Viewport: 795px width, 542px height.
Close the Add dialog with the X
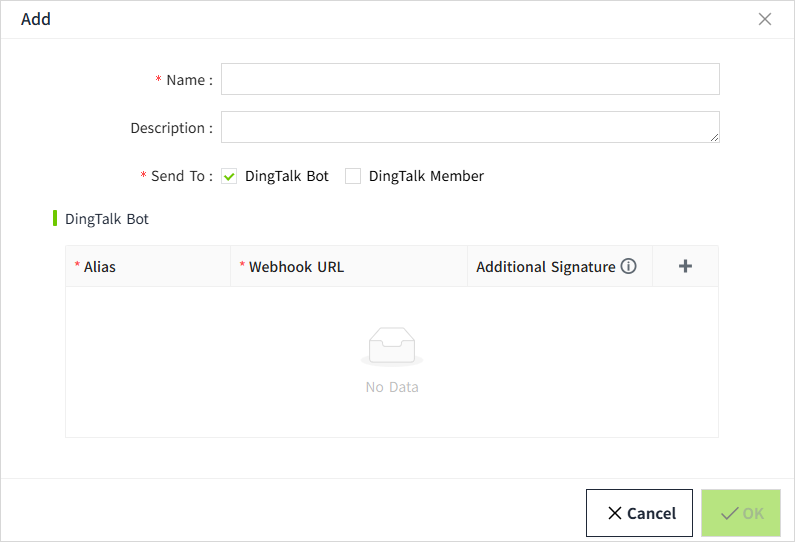pyautogui.click(x=765, y=19)
